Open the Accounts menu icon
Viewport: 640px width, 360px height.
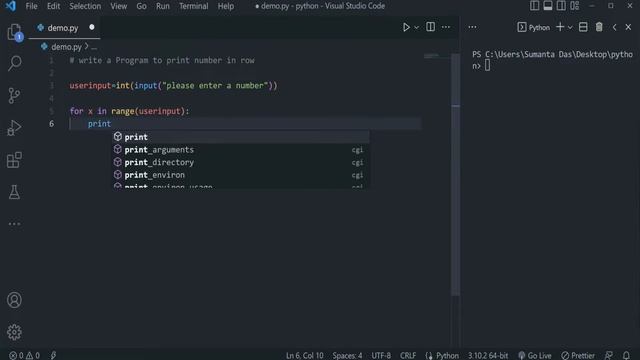(14, 300)
